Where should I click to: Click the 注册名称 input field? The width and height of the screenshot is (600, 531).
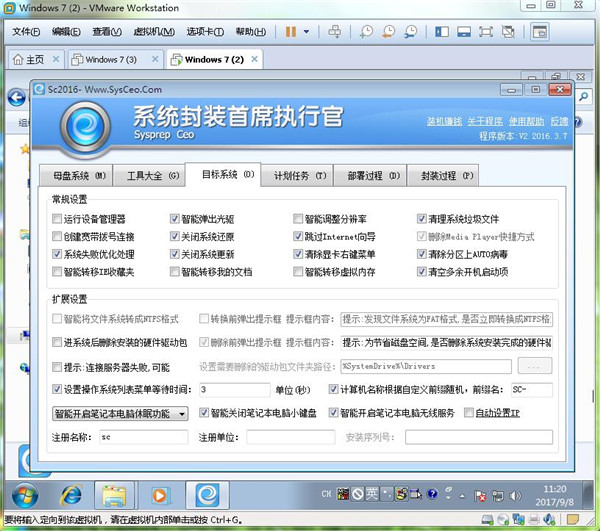(143, 437)
